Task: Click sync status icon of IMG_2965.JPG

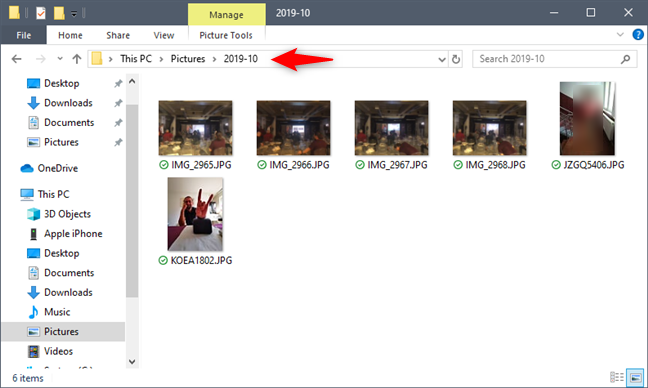Action: coord(164,165)
